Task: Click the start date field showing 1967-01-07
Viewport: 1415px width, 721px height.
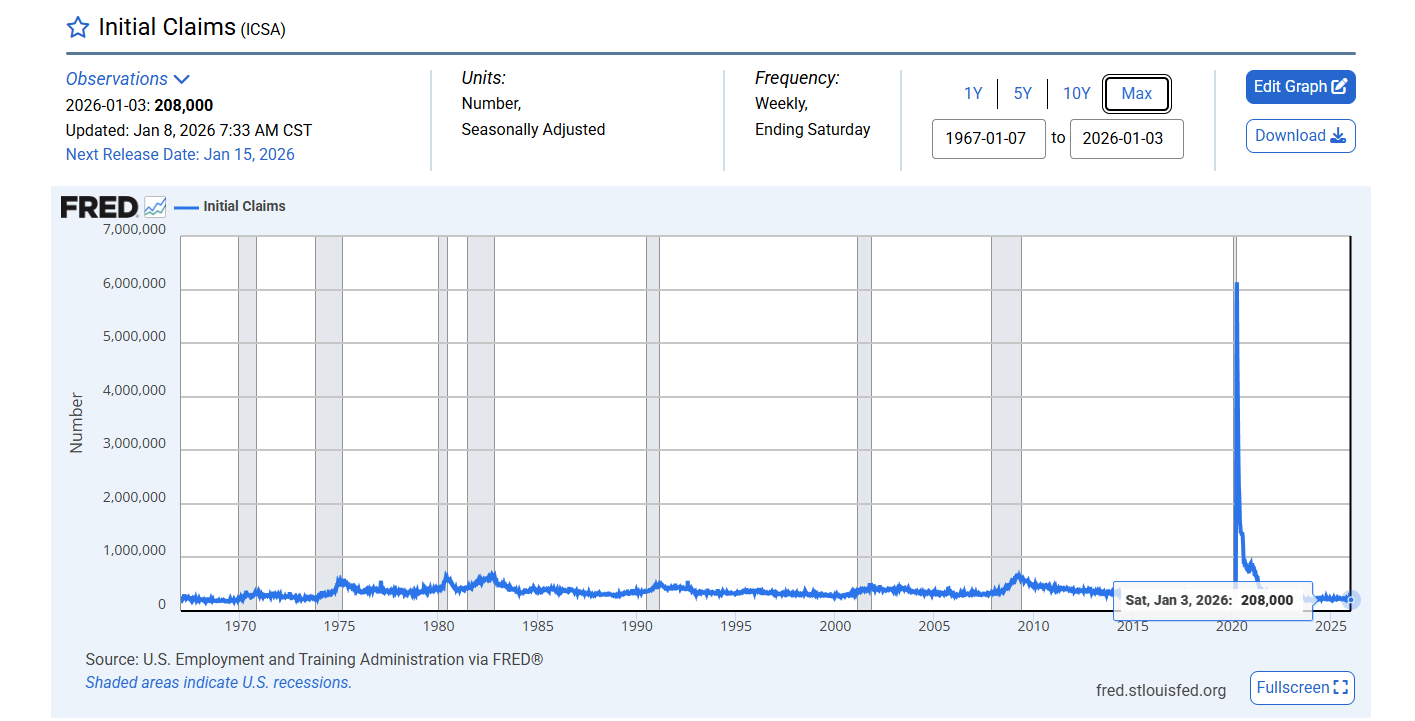Action: pyautogui.click(x=988, y=139)
